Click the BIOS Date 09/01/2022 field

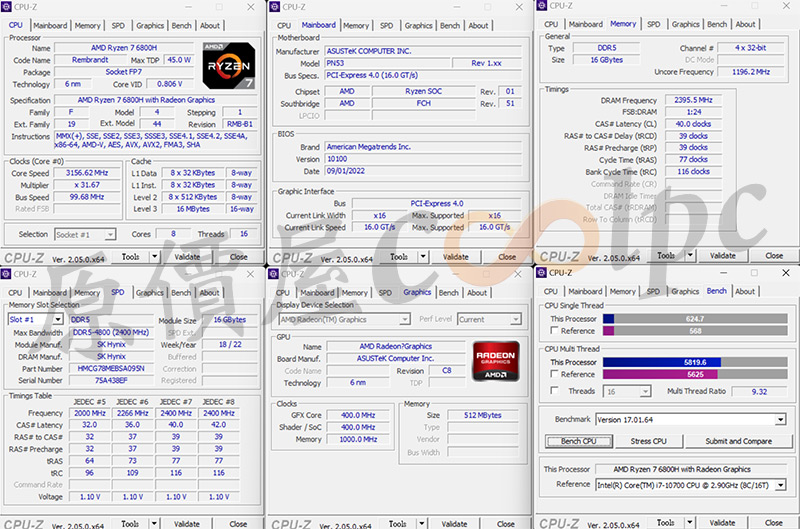point(423,171)
